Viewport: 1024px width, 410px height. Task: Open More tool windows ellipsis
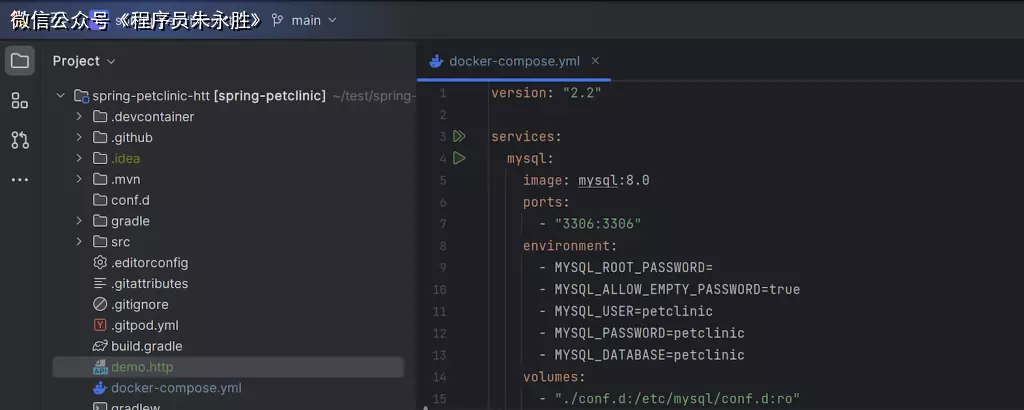coord(20,180)
